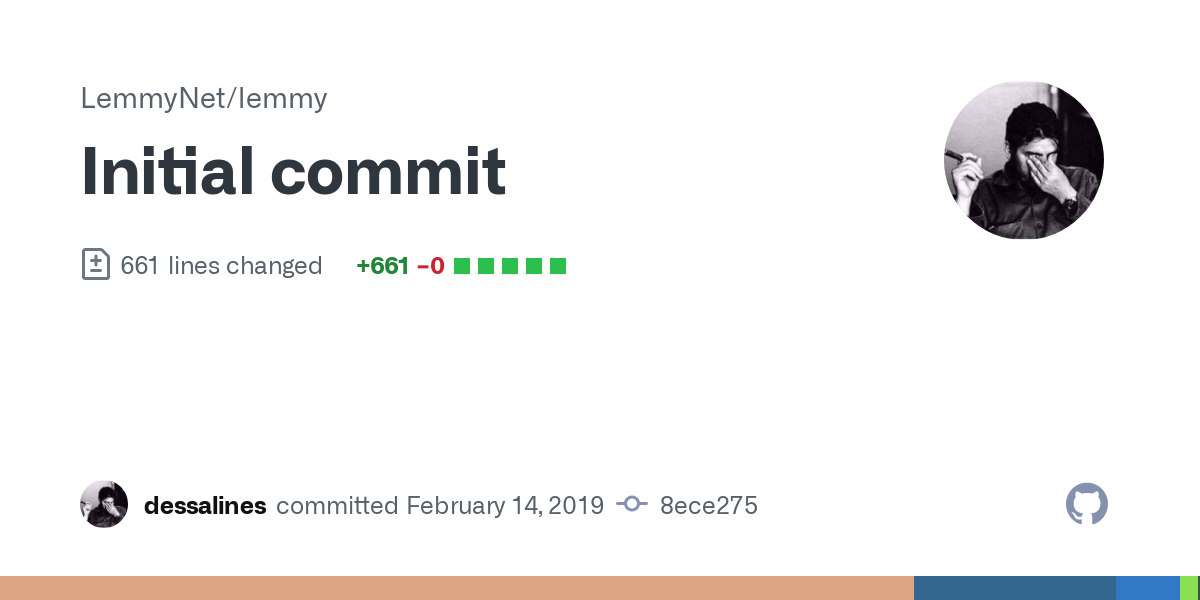Open the LemmyNet/lemmy repository link

pos(204,99)
